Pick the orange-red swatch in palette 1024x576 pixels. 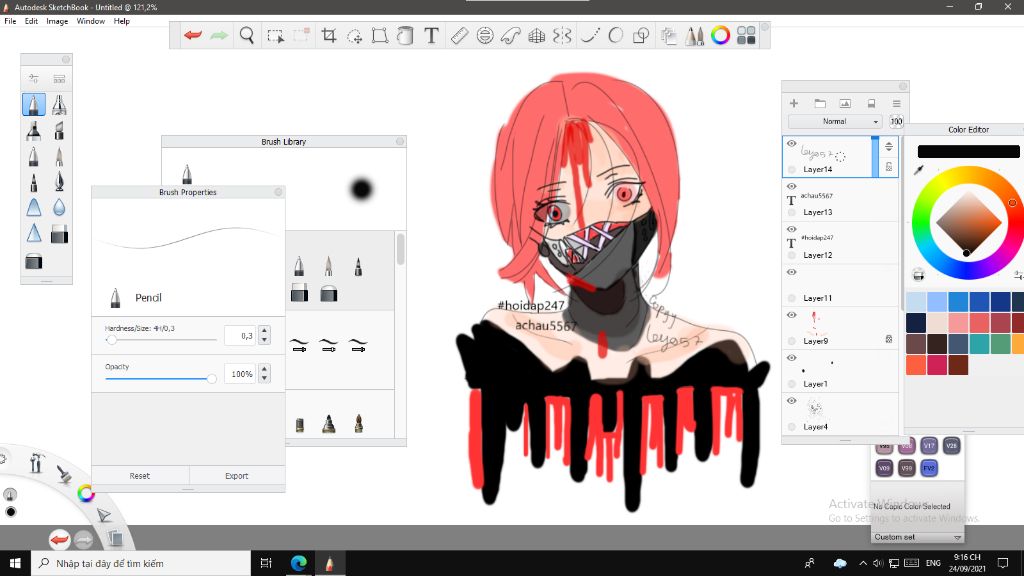pyautogui.click(x=916, y=364)
